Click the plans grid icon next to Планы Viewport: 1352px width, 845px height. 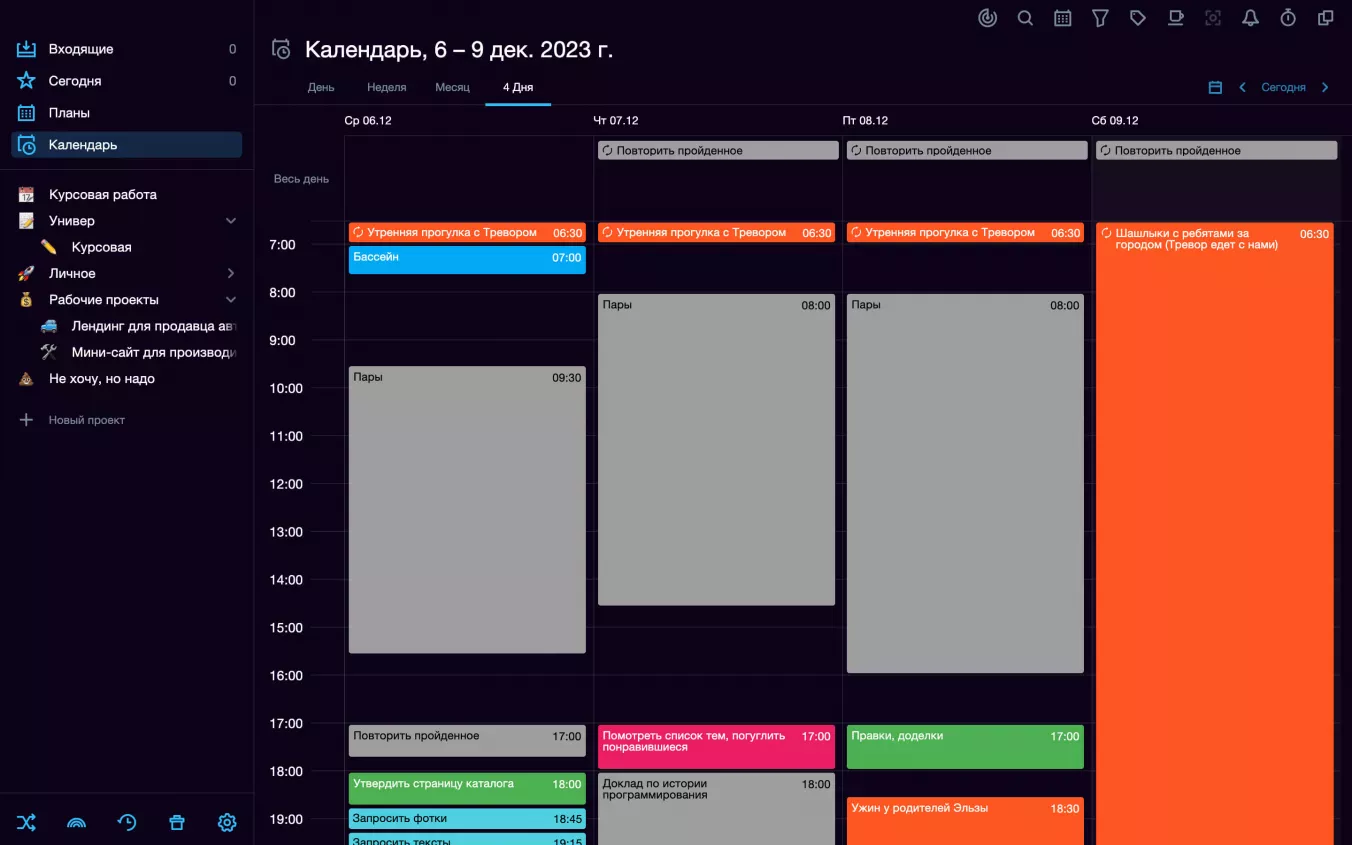point(27,113)
